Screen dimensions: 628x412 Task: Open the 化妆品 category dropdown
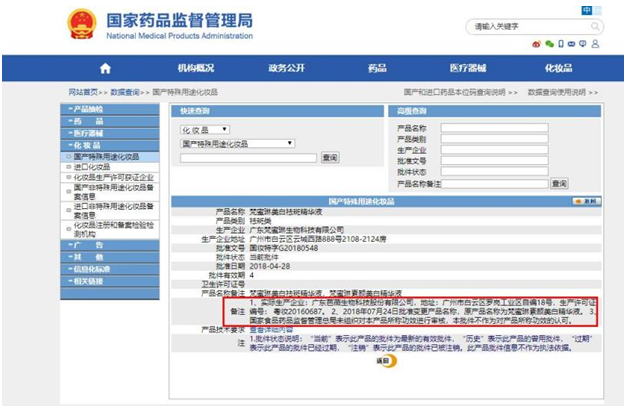(205, 129)
